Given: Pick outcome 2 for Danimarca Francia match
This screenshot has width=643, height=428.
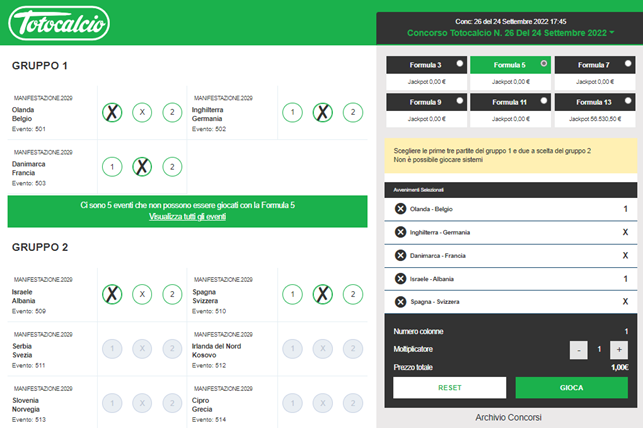Looking at the screenshot, I should (x=172, y=167).
